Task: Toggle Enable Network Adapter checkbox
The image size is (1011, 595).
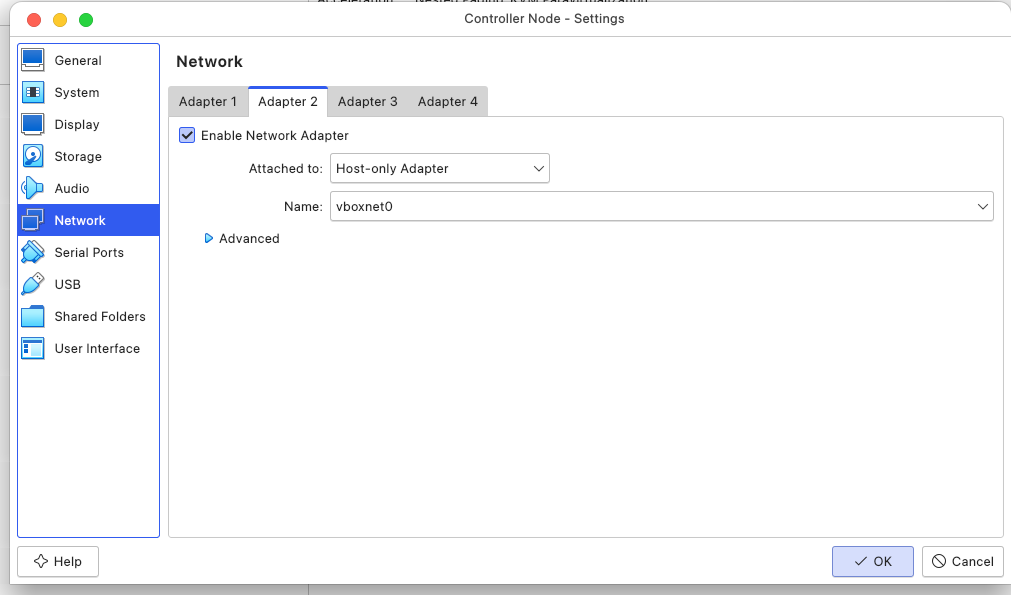Action: (x=187, y=135)
